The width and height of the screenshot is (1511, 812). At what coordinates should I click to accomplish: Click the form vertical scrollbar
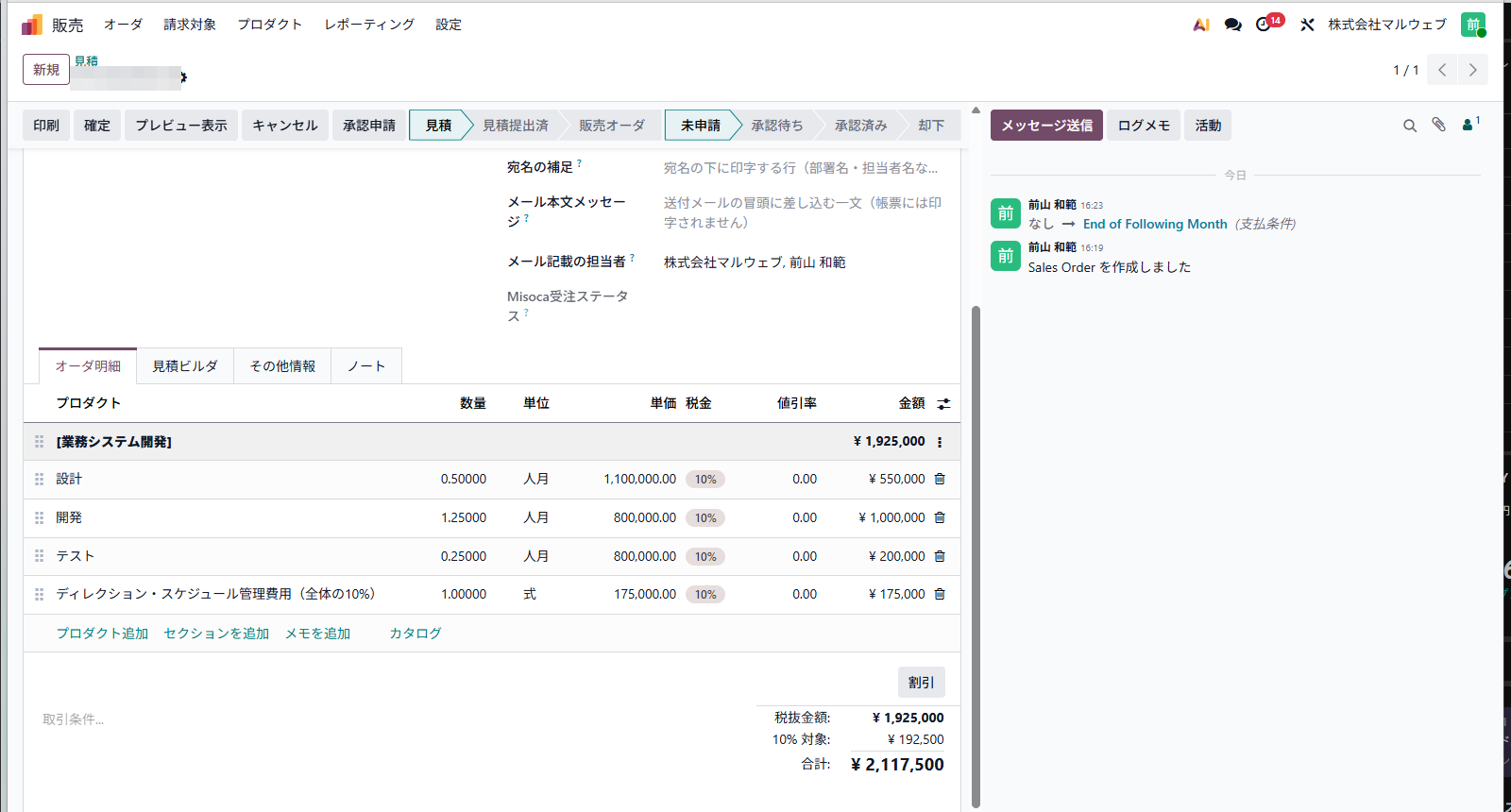click(x=976, y=557)
